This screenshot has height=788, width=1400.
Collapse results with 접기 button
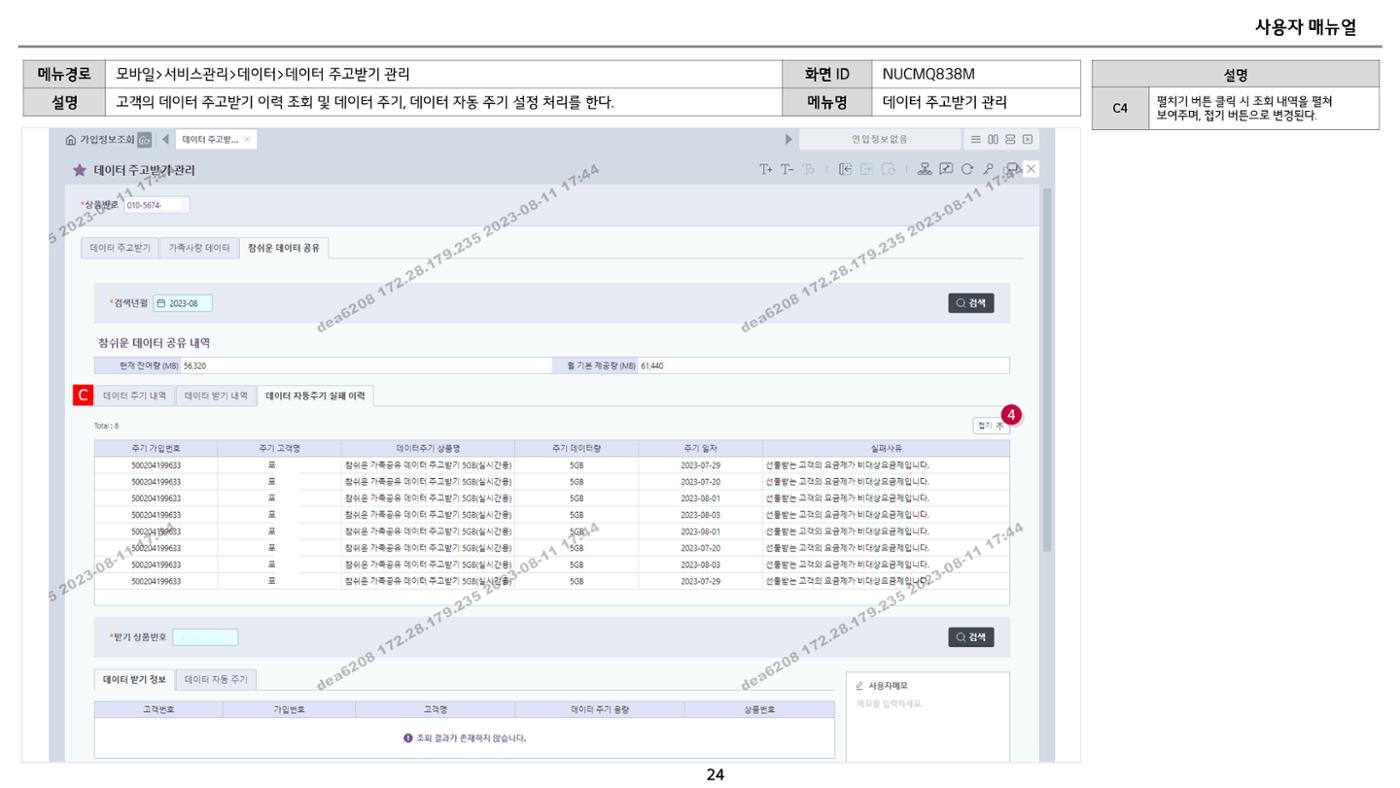990,426
